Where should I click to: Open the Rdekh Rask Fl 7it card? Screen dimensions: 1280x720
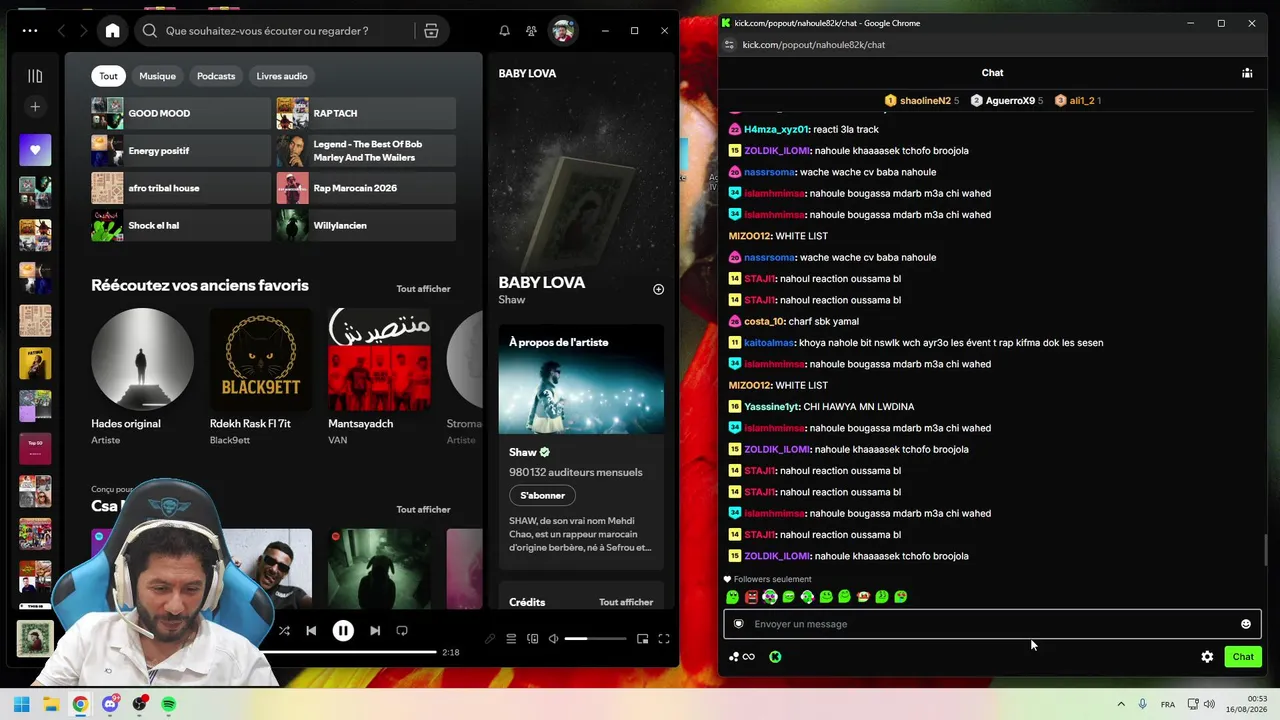pos(260,376)
